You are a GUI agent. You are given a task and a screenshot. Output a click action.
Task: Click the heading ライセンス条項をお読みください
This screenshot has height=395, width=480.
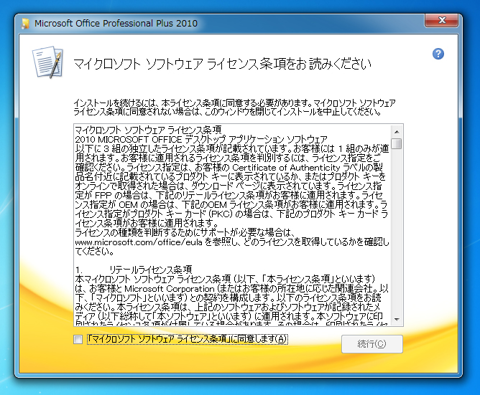pos(289,63)
